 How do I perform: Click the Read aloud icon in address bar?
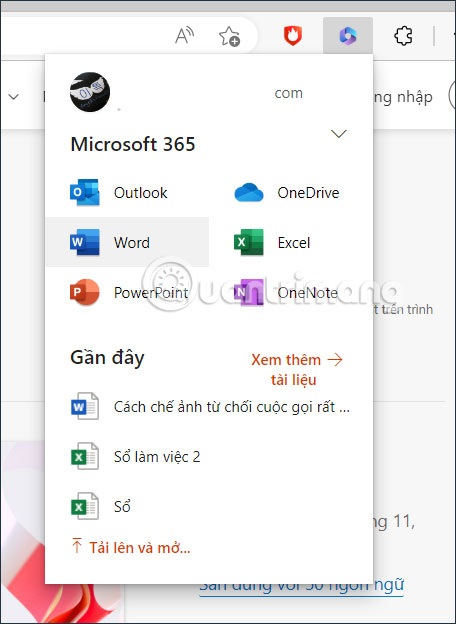(x=185, y=36)
